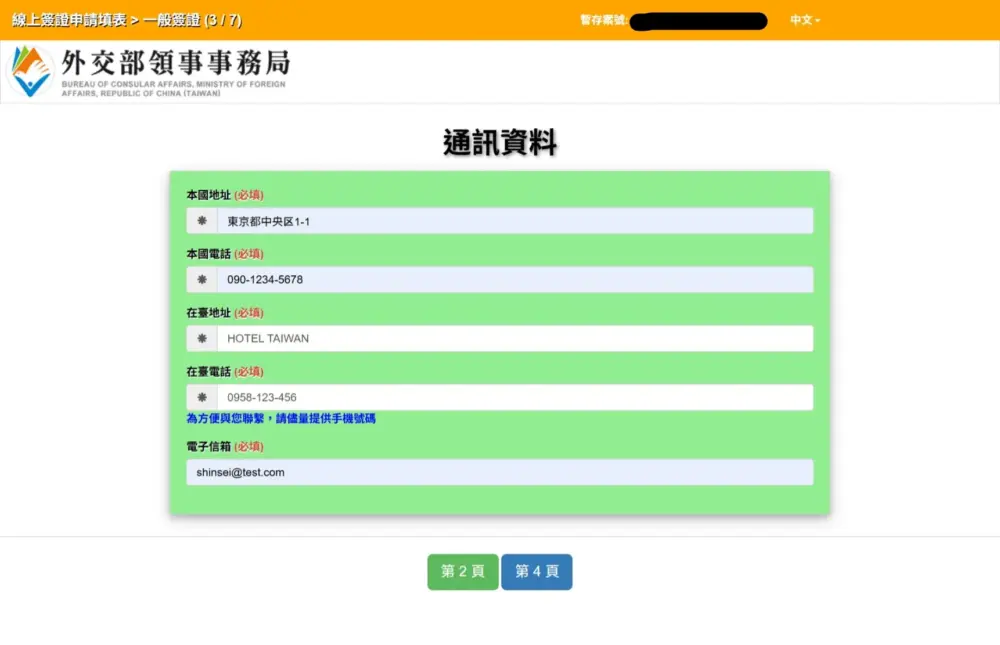Click the 通訊資料 page heading
1000x645 pixels.
point(500,143)
